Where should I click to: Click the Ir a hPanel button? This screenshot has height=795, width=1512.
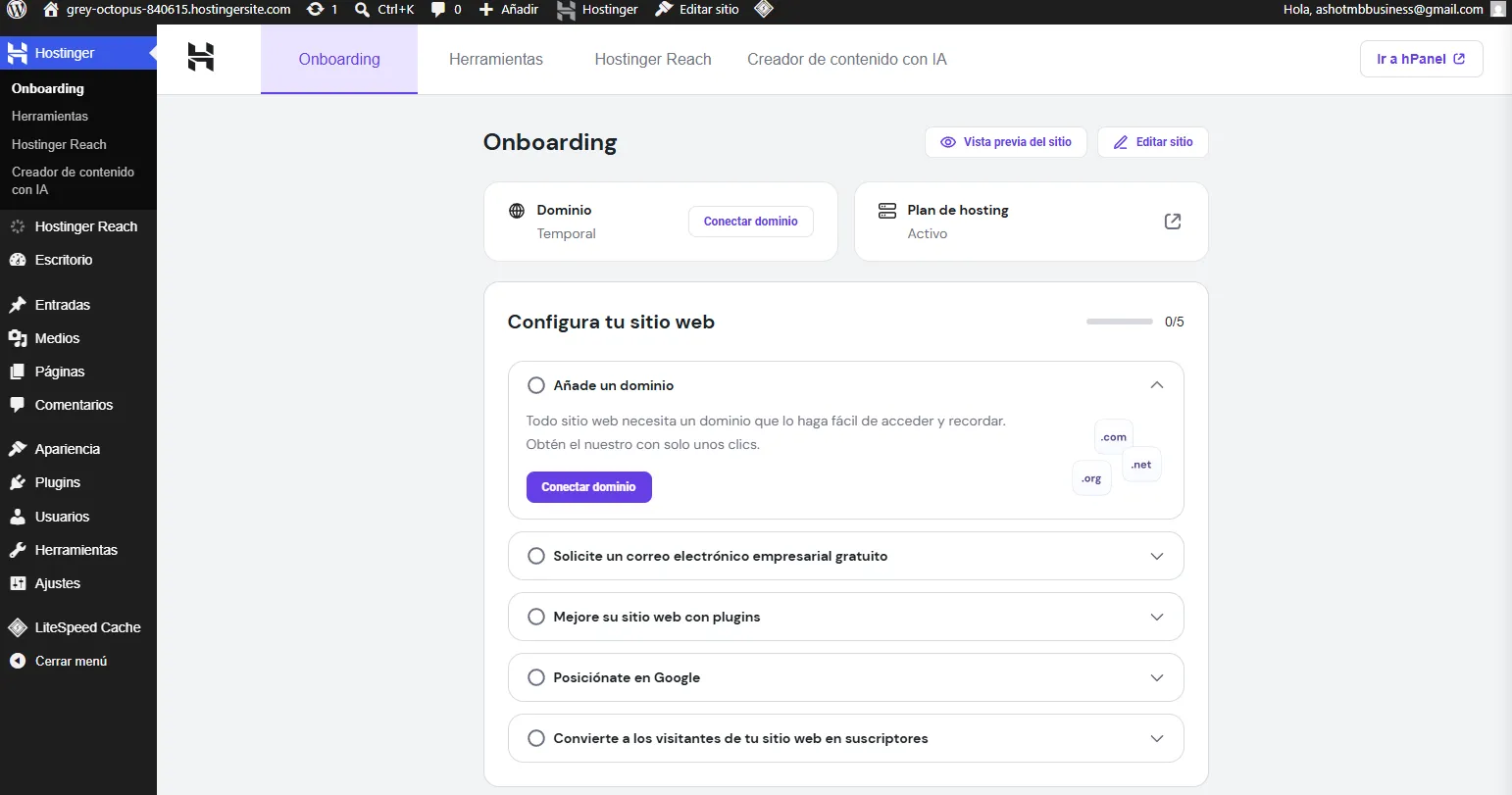tap(1422, 59)
